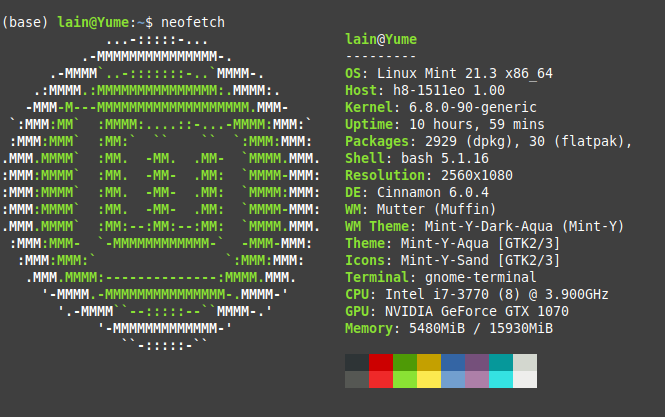Click the Linux Mint ASCII art logo

(x=161, y=192)
